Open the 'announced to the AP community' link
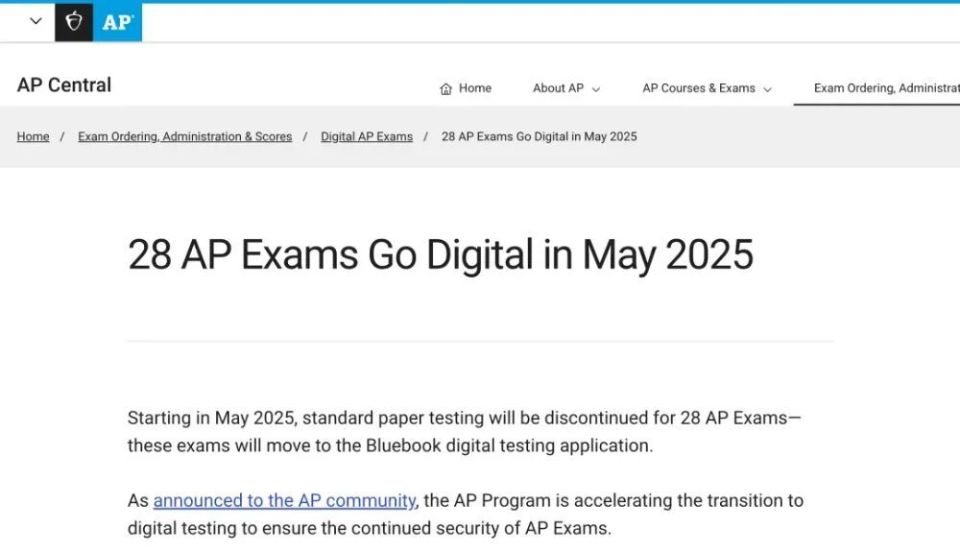The height and width of the screenshot is (552, 960). point(284,500)
